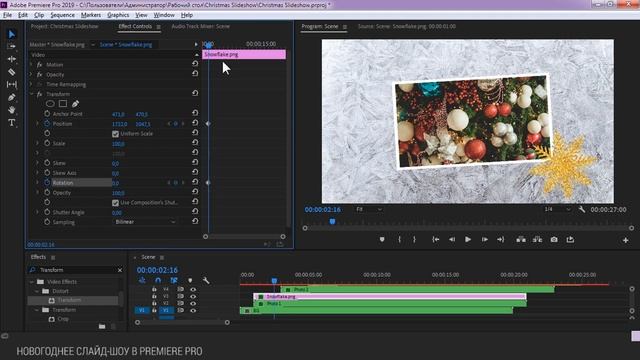Click the Extract button
Image resolution: width=640 pixels, height=360 pixels.
537,240
